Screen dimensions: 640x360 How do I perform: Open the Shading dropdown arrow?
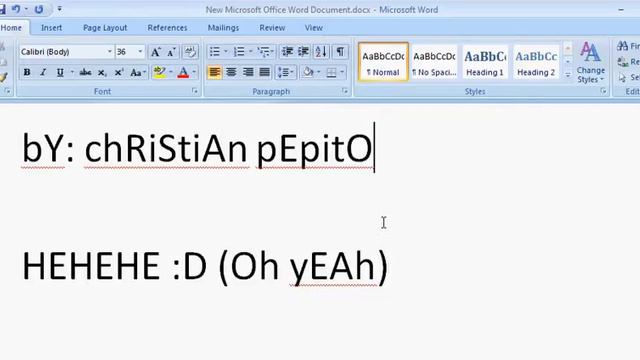click(319, 73)
